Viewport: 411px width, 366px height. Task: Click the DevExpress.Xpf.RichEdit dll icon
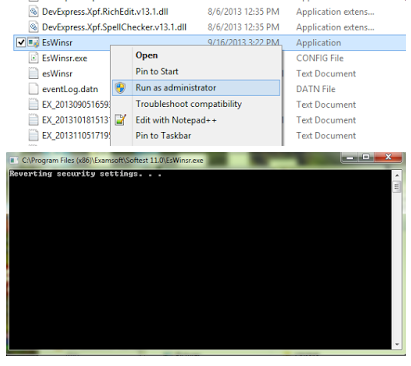click(33, 12)
